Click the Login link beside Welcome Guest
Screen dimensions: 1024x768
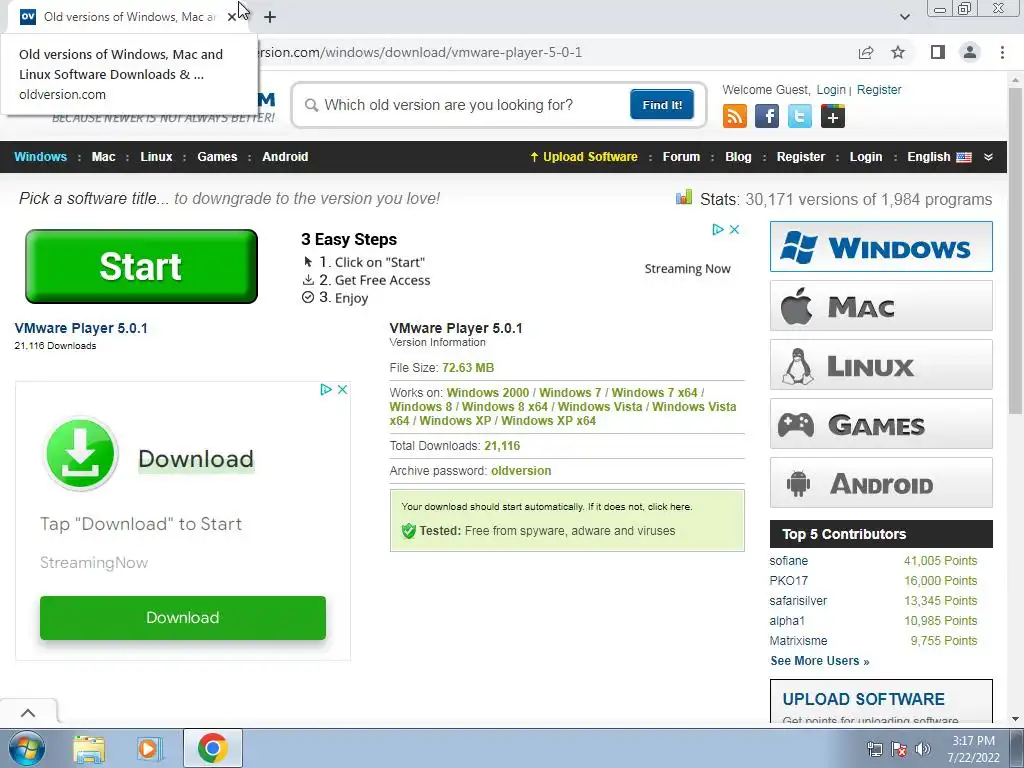tap(831, 90)
